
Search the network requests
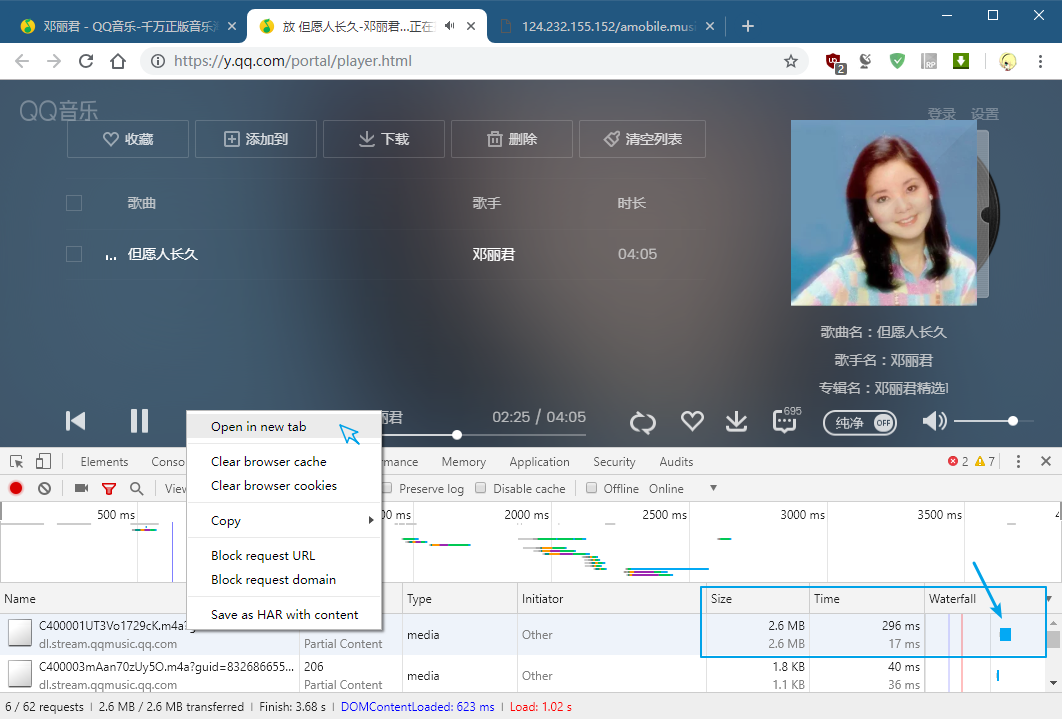coord(137,488)
